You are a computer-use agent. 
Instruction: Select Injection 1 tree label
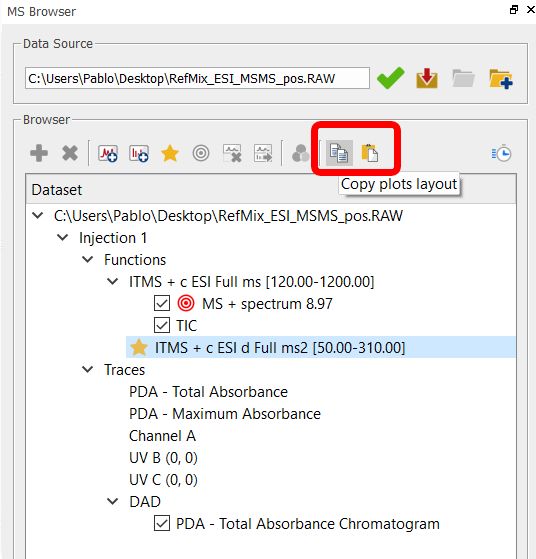pyautogui.click(x=113, y=238)
